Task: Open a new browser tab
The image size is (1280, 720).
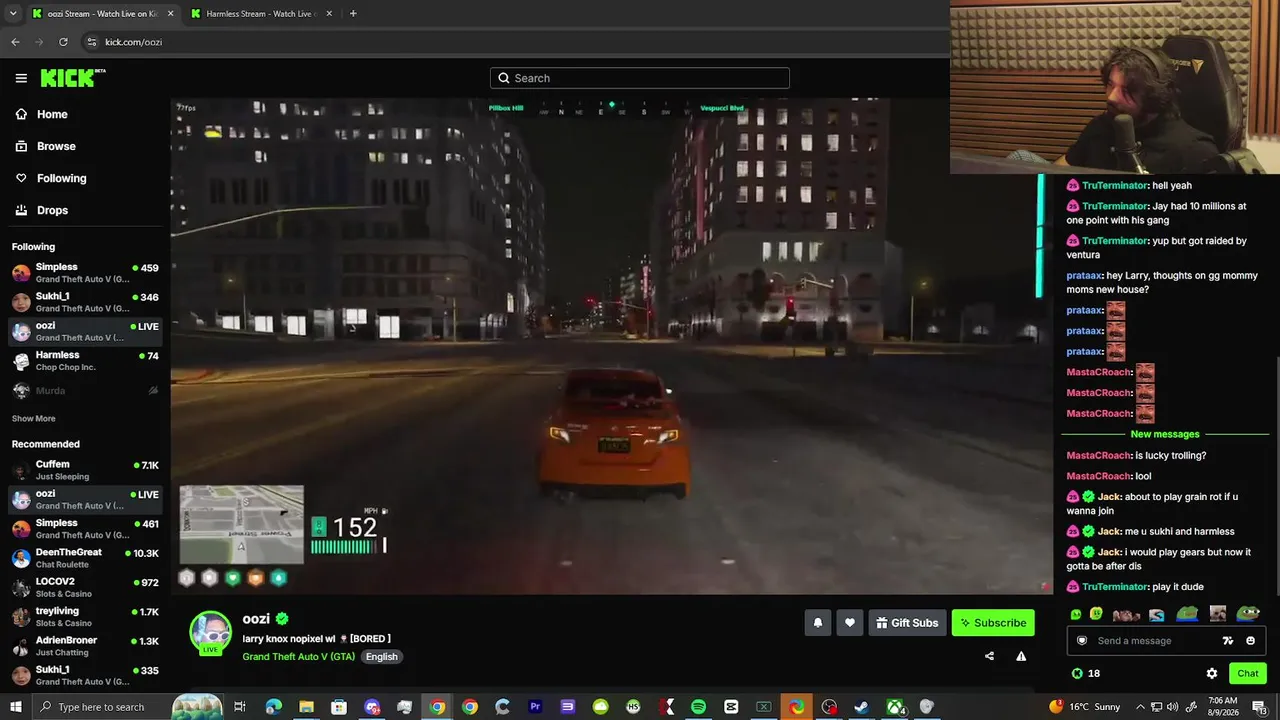Action: tap(353, 13)
